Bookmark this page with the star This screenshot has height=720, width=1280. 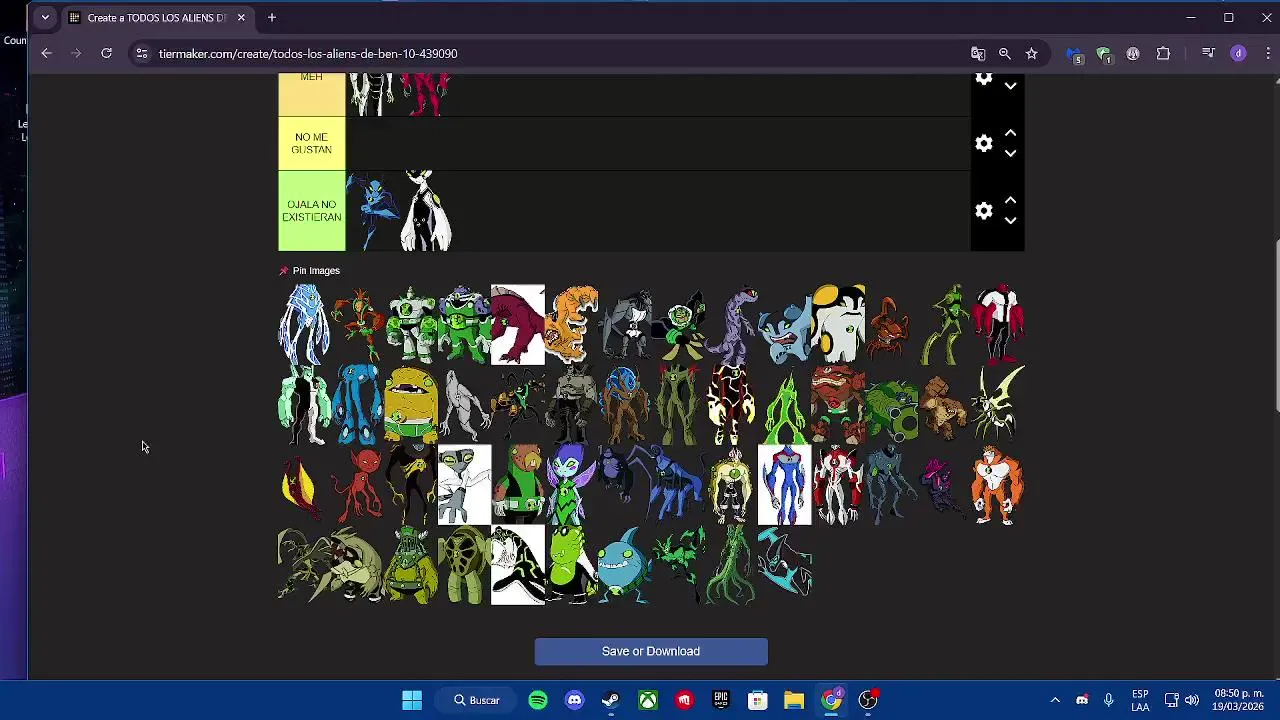click(1032, 53)
